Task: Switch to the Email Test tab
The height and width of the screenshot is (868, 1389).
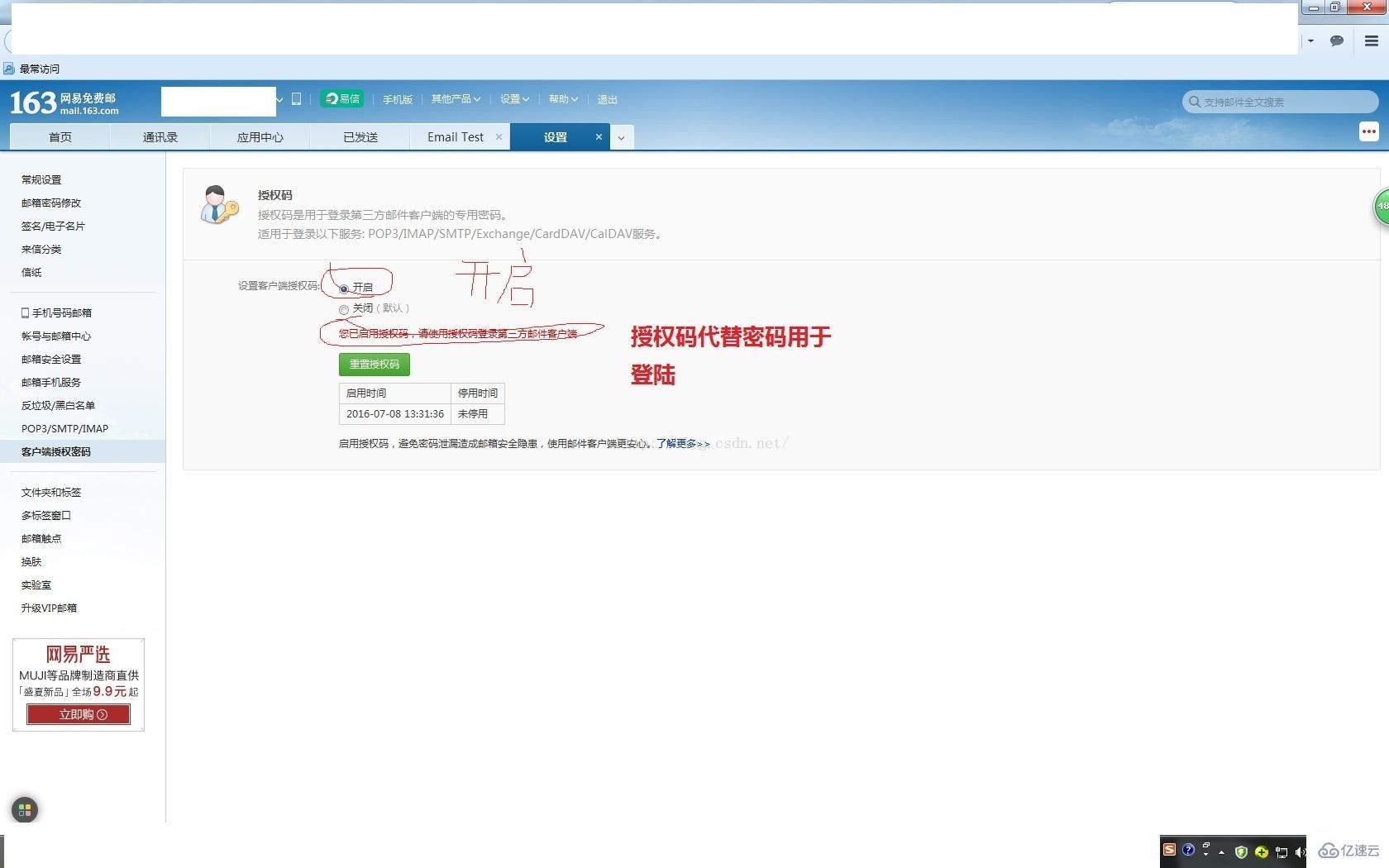Action: tap(456, 137)
